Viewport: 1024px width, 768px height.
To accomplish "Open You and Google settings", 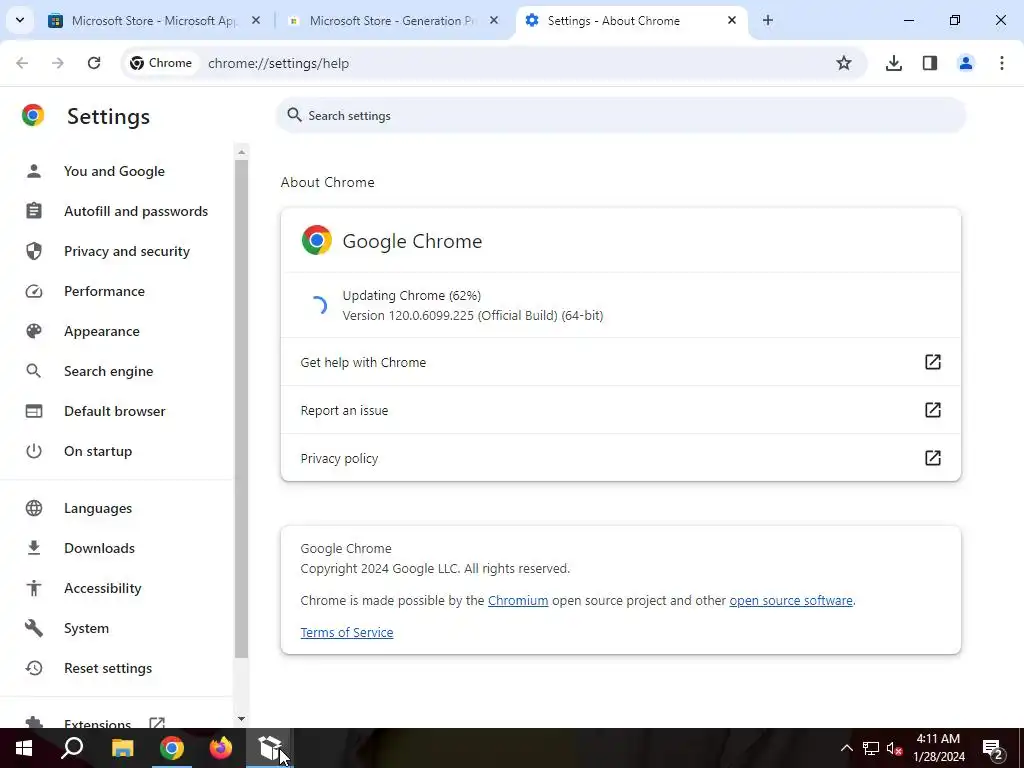I will click(x=114, y=171).
